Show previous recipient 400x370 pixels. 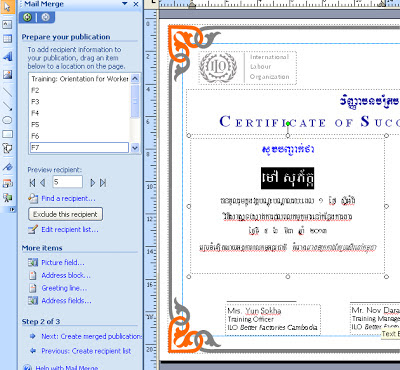tap(43, 183)
